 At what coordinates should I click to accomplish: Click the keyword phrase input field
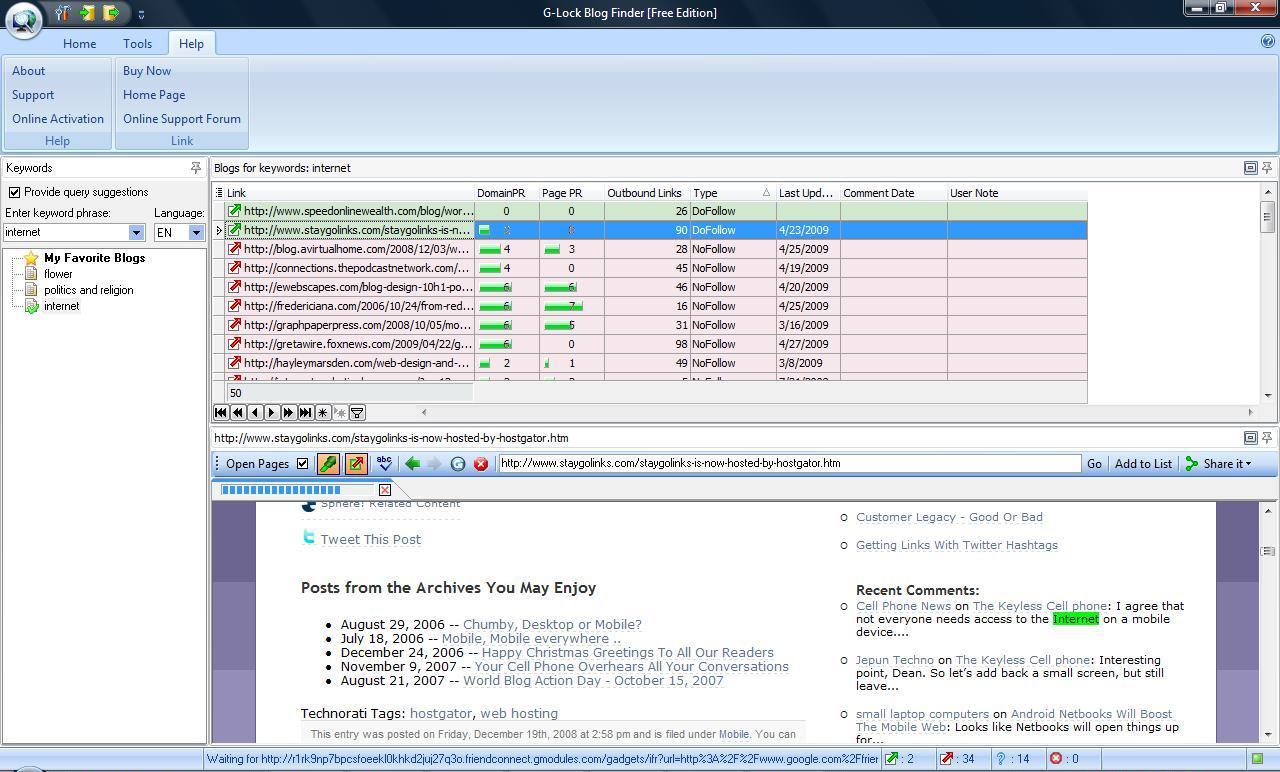point(66,232)
